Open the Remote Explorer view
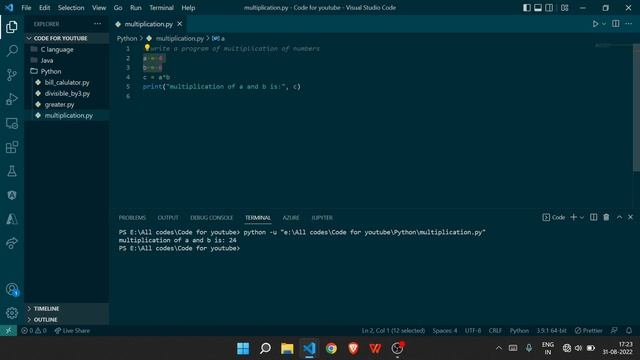 (12, 123)
